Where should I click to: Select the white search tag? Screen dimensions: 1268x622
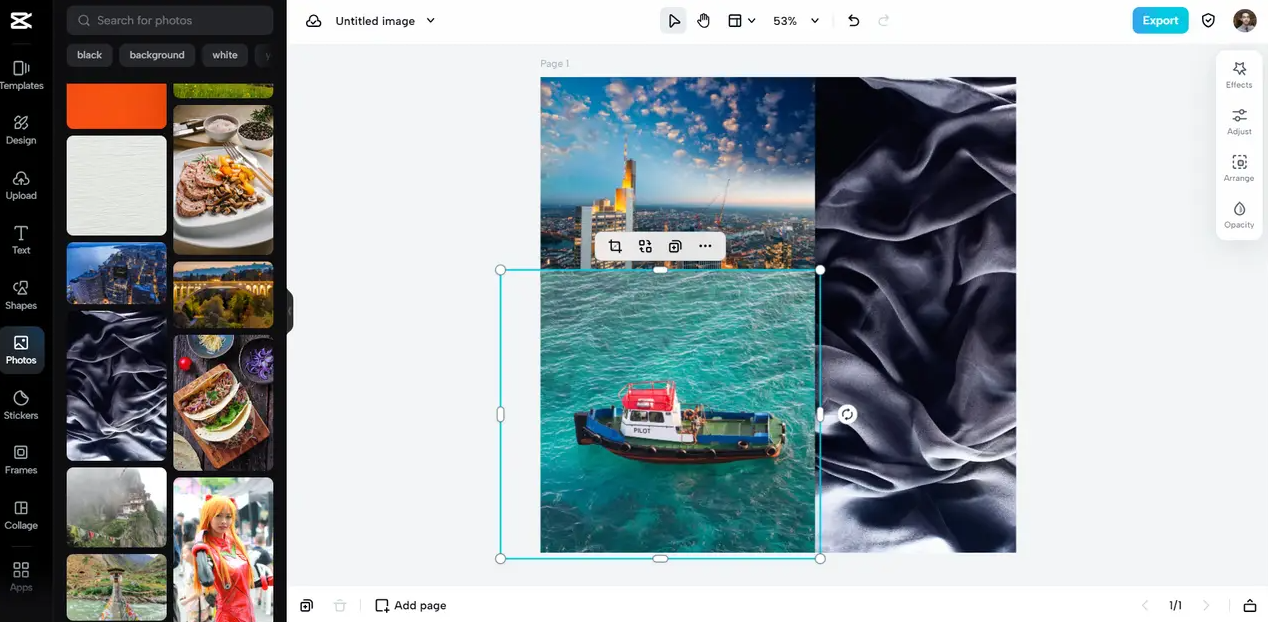click(225, 55)
